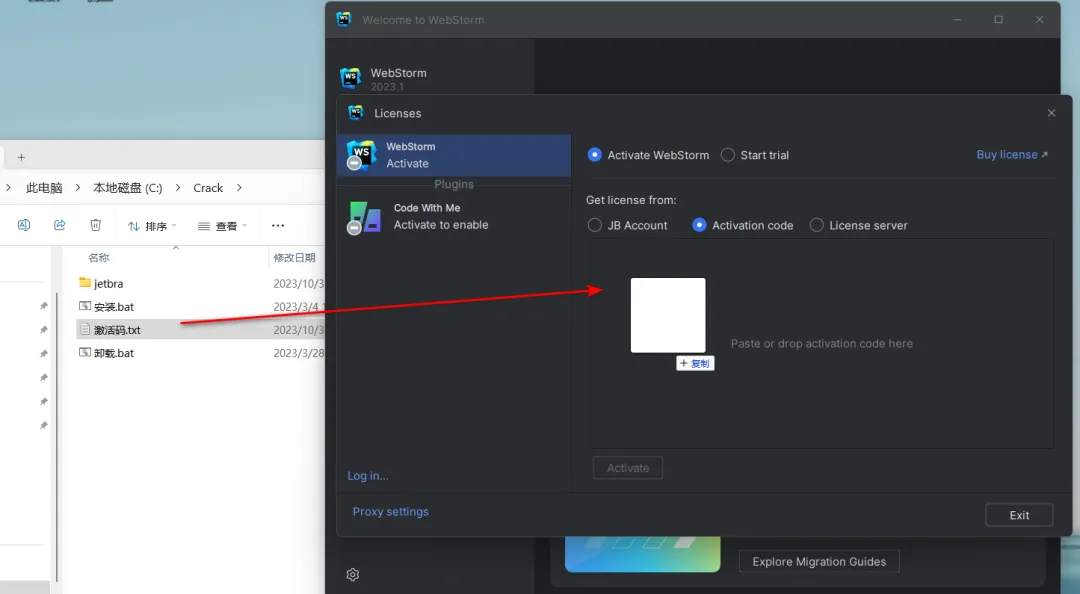The image size is (1080, 594).
Task: Sort by 名称 column header
Action: (x=98, y=258)
